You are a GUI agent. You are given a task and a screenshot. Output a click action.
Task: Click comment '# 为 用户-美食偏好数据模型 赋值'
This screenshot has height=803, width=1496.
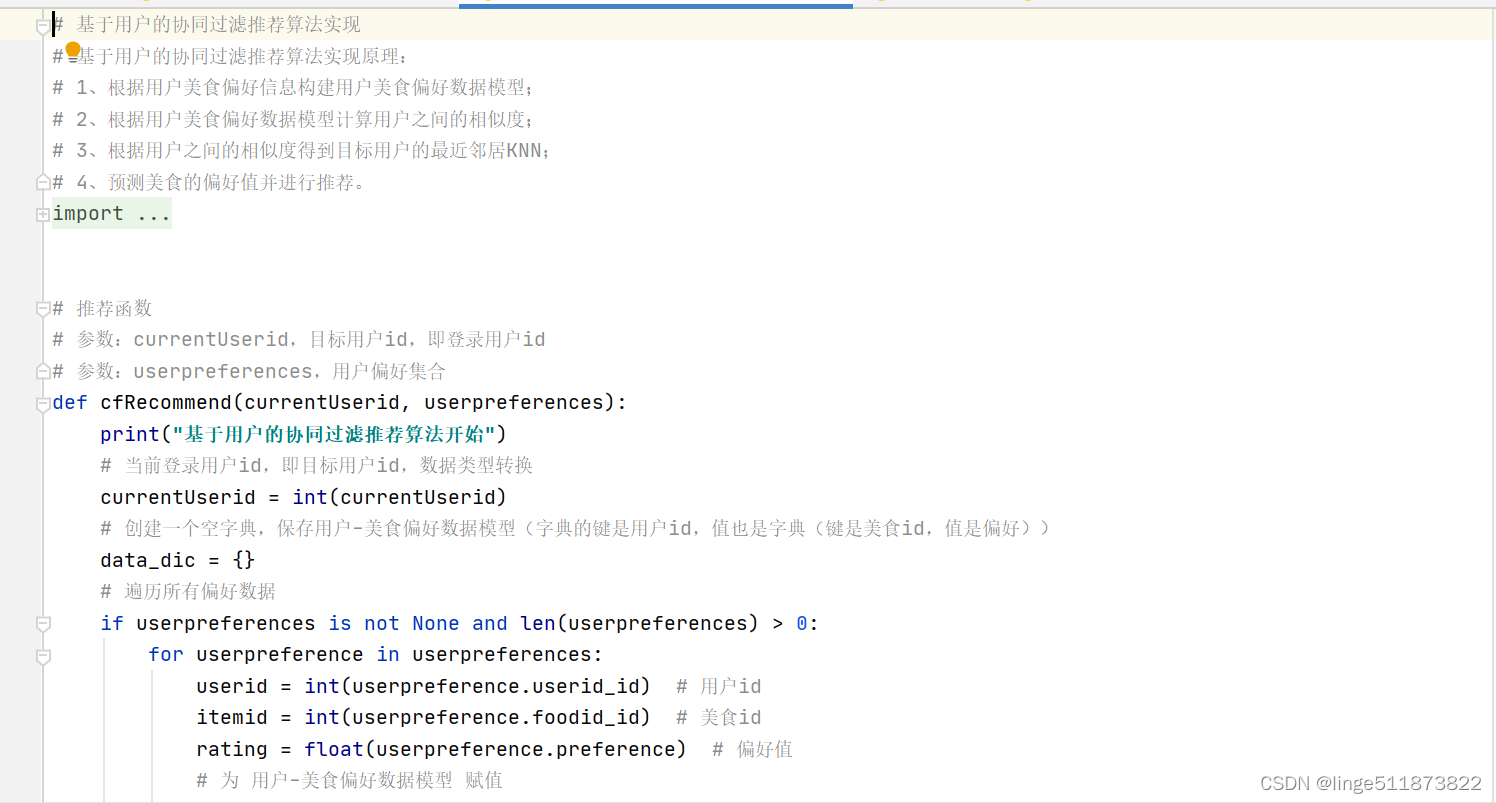pos(350,780)
